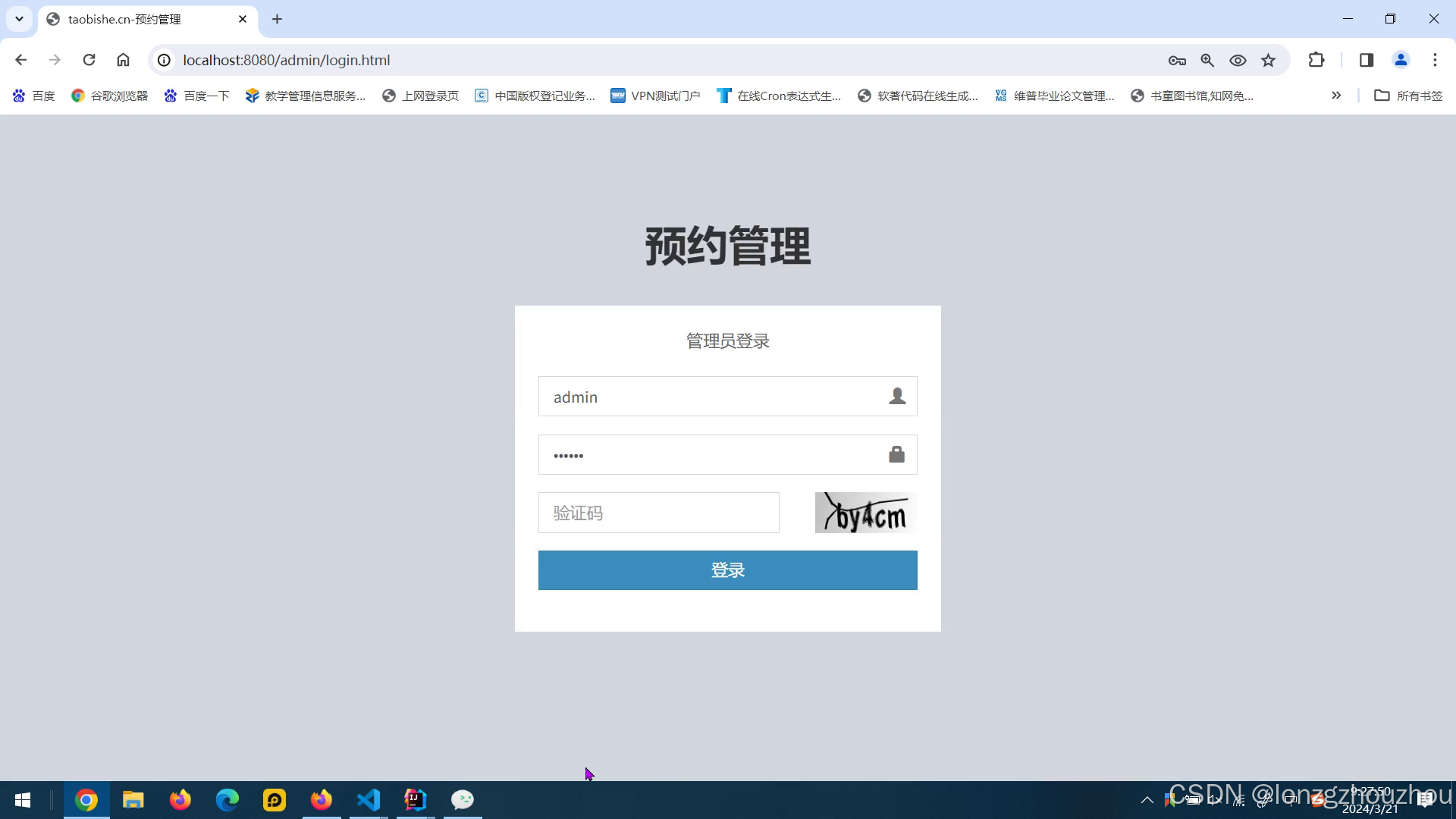
Task: Open a new browser tab
Action: (x=277, y=19)
